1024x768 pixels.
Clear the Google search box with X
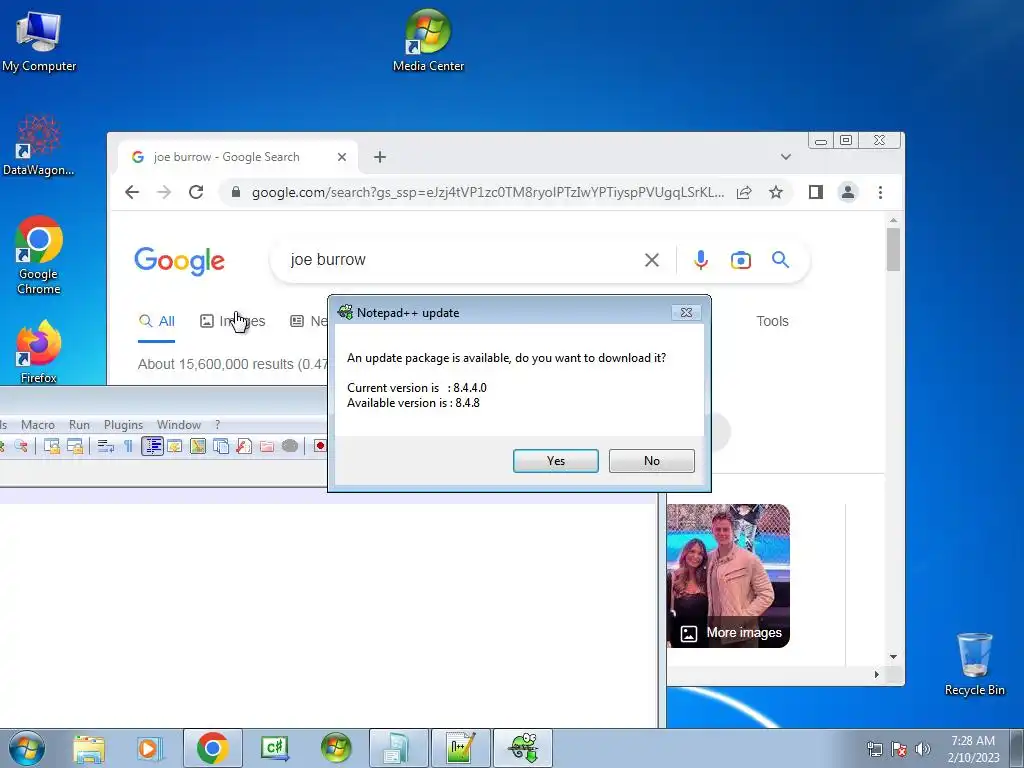652,260
